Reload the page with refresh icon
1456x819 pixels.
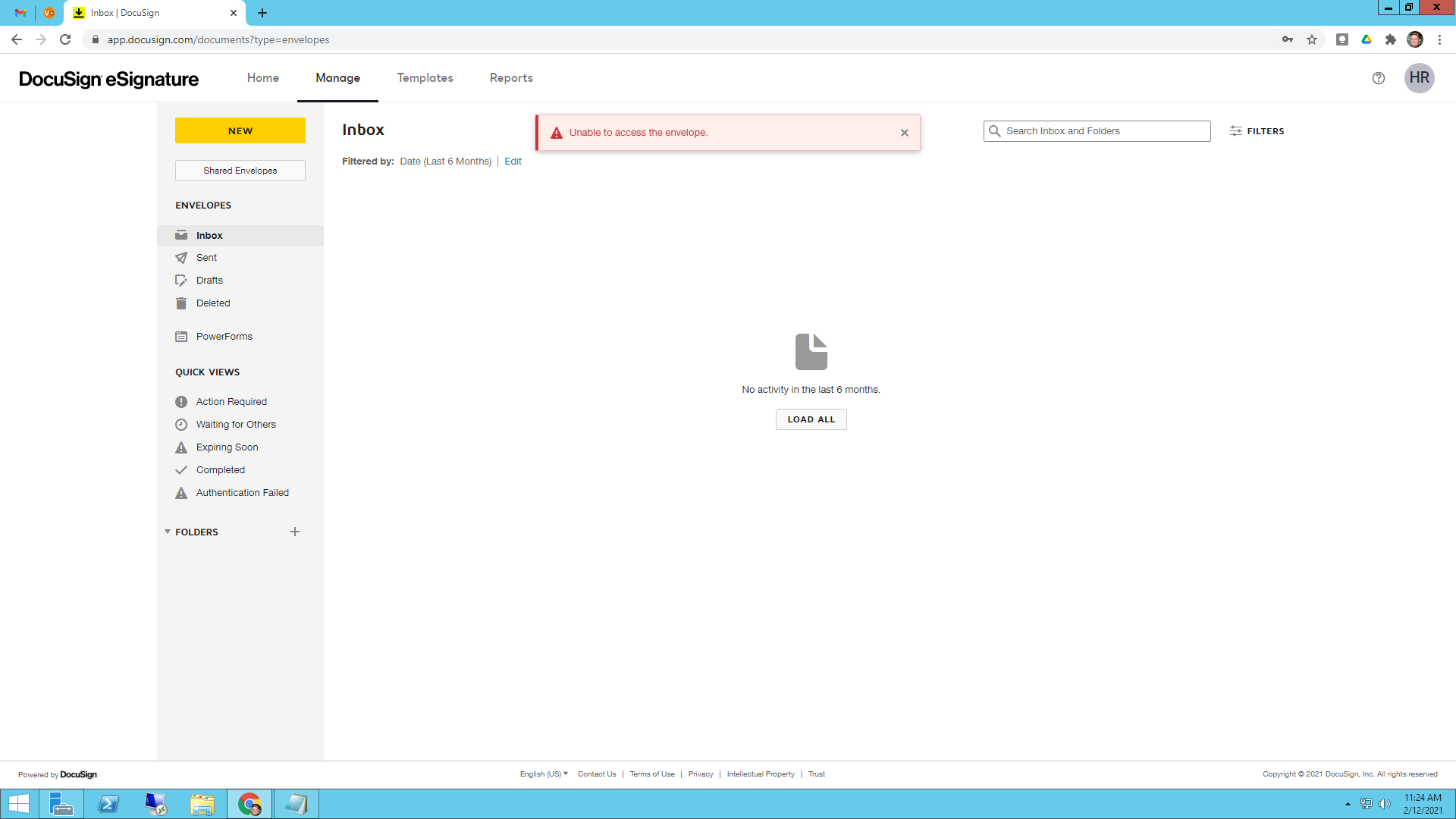tap(65, 39)
